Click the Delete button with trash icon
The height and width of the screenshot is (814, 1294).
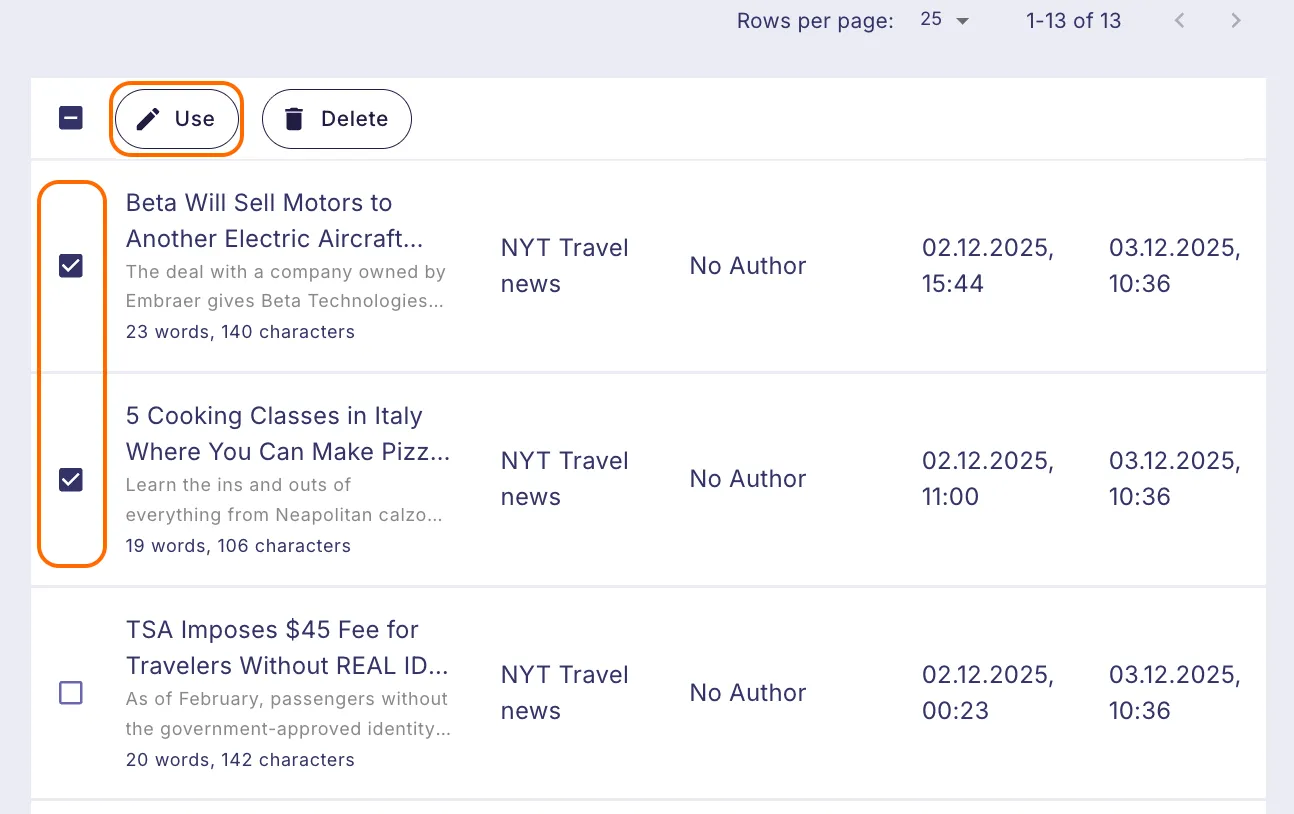click(x=337, y=119)
